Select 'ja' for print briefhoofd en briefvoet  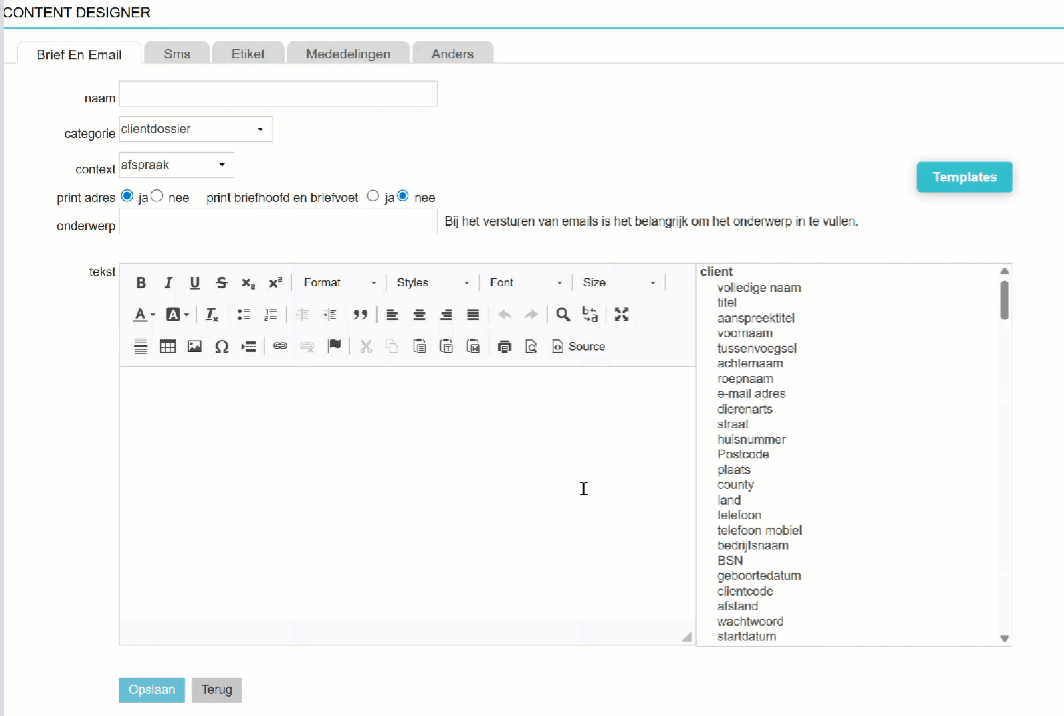click(373, 197)
